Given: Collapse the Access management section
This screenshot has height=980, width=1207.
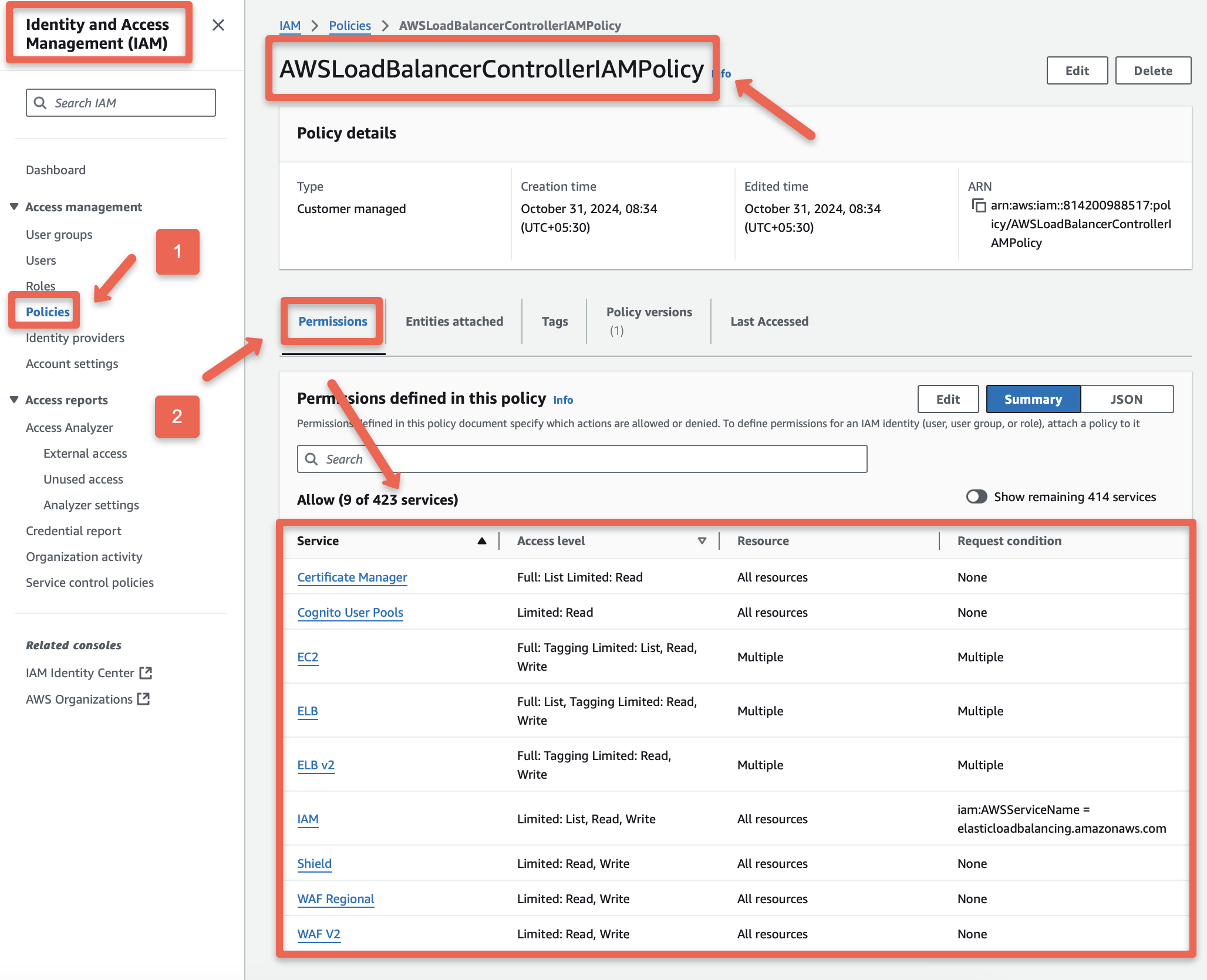Looking at the screenshot, I should pos(13,207).
